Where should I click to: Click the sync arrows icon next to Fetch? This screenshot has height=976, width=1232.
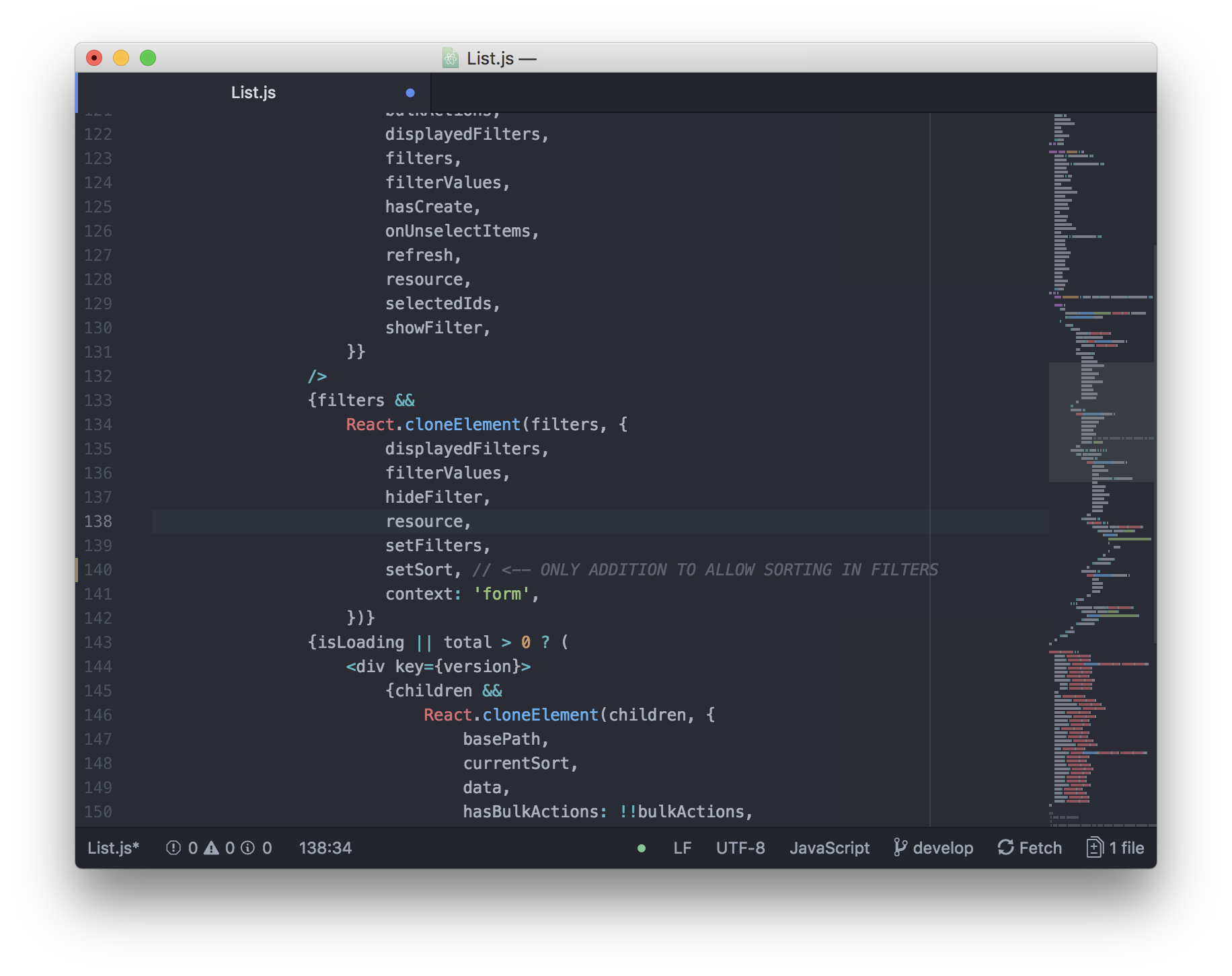coord(1007,848)
